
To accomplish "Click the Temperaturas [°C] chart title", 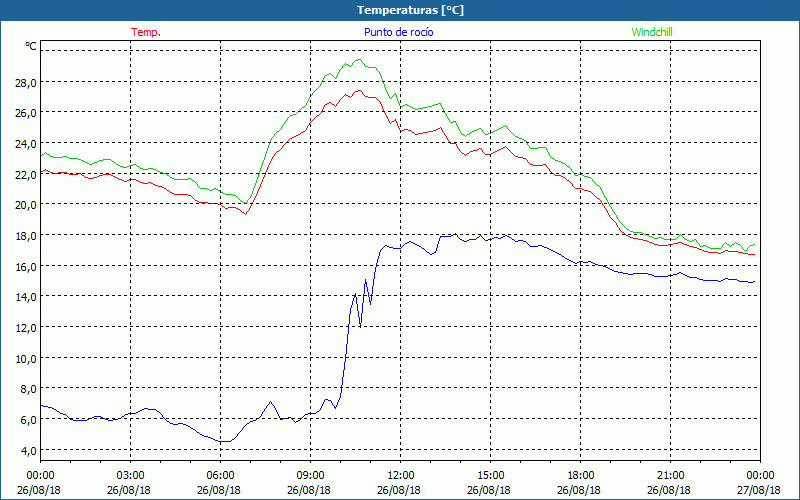I will [410, 10].
